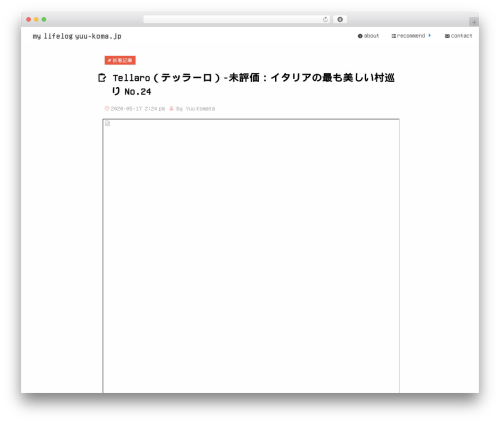Open the about menu item
The image size is (500, 423).
[x=368, y=36]
